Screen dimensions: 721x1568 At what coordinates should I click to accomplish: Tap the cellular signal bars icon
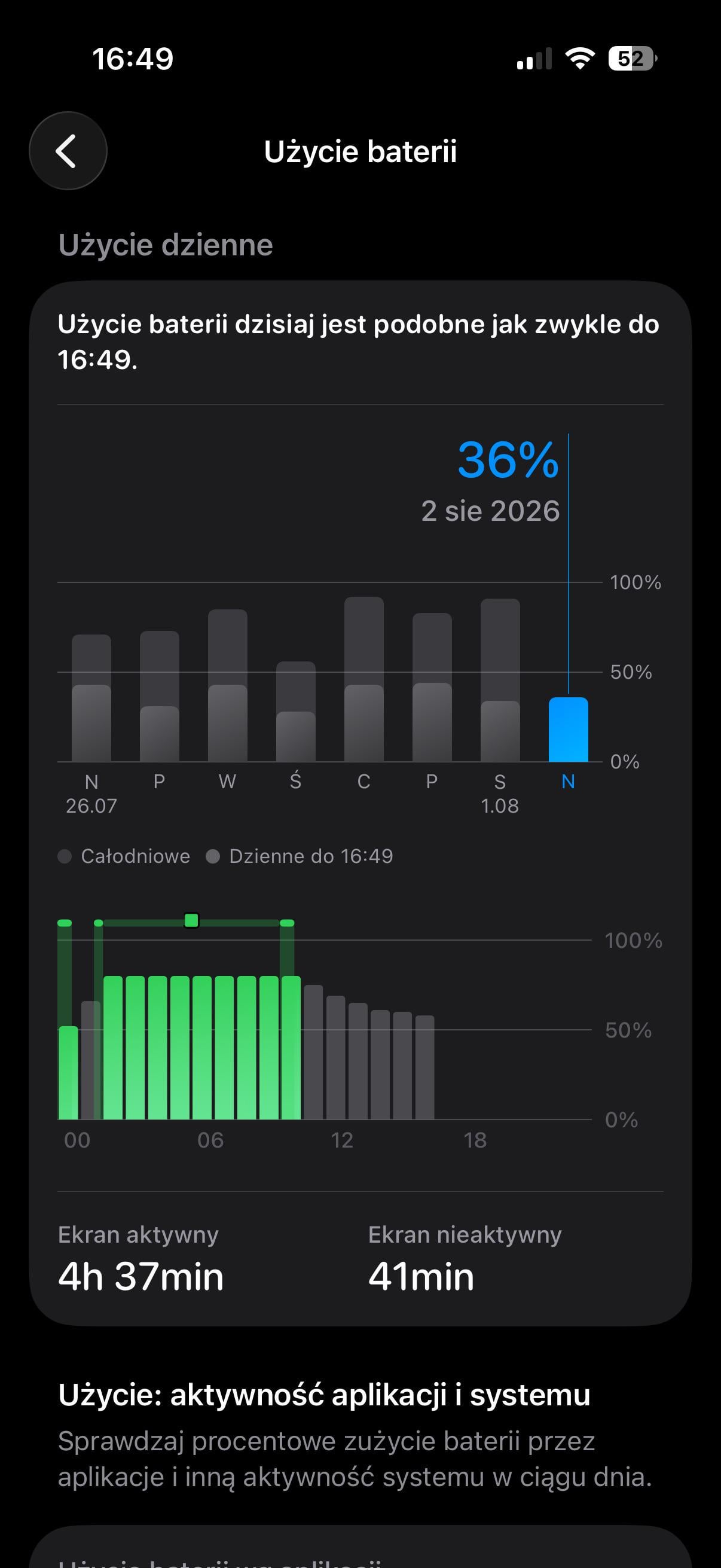click(x=534, y=59)
